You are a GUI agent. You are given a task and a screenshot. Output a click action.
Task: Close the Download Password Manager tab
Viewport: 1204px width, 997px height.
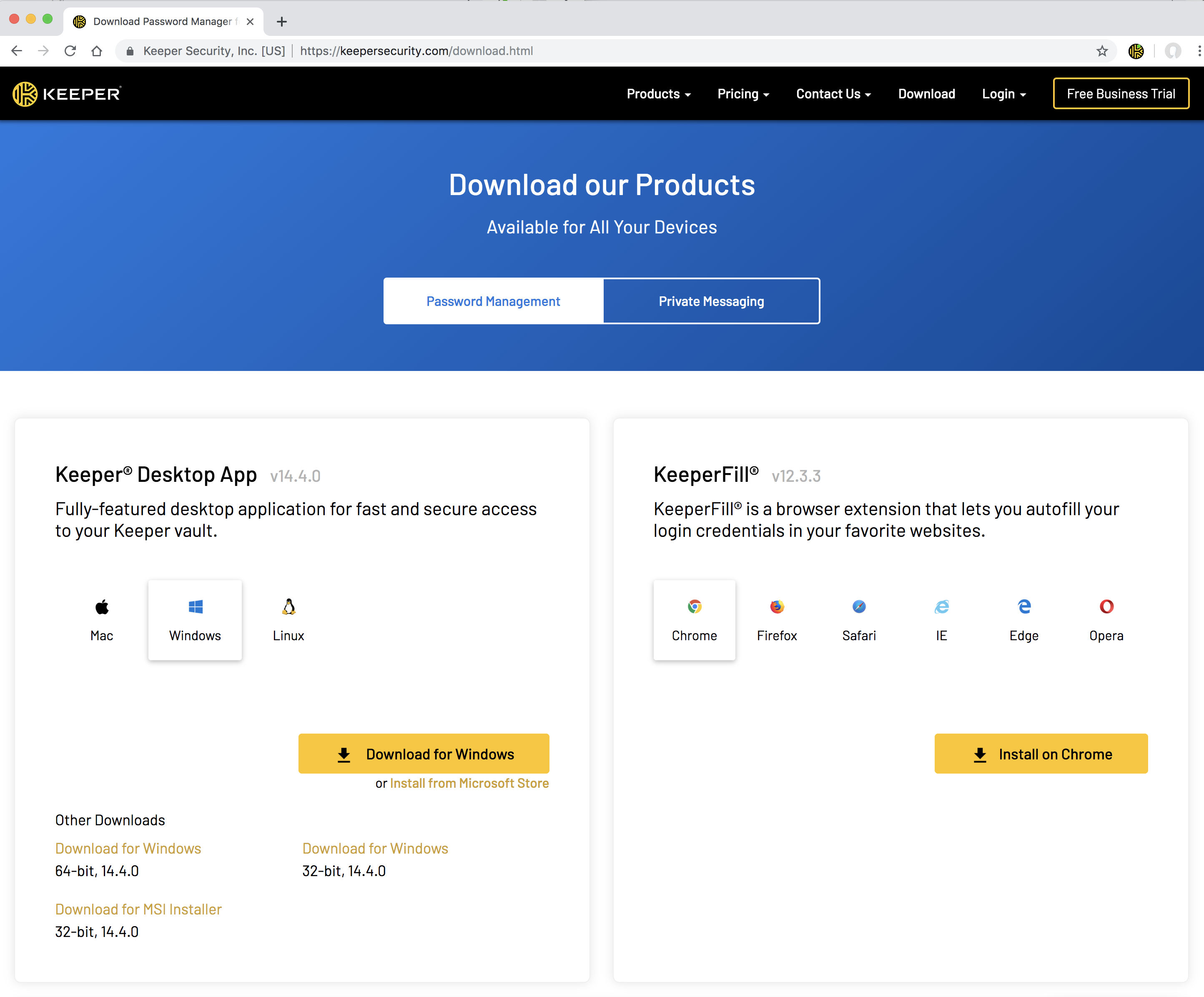coord(250,22)
